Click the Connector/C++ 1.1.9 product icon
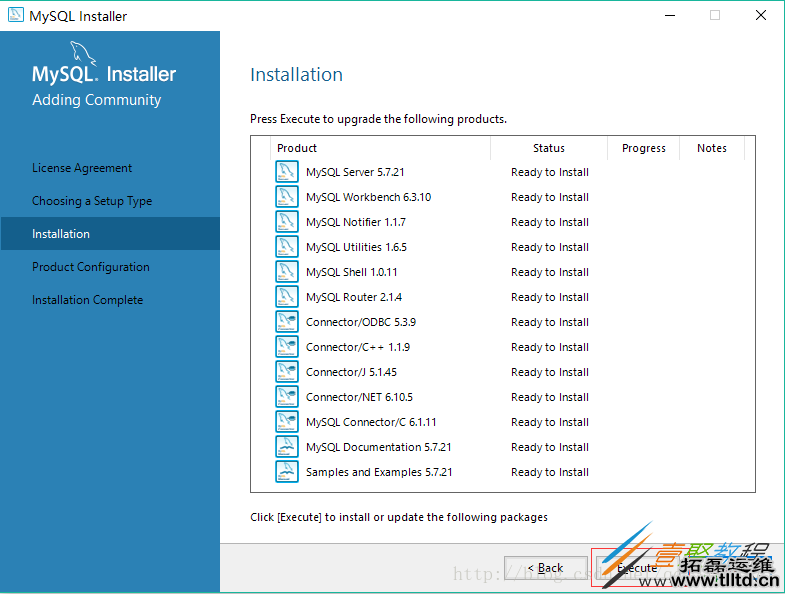 (287, 347)
